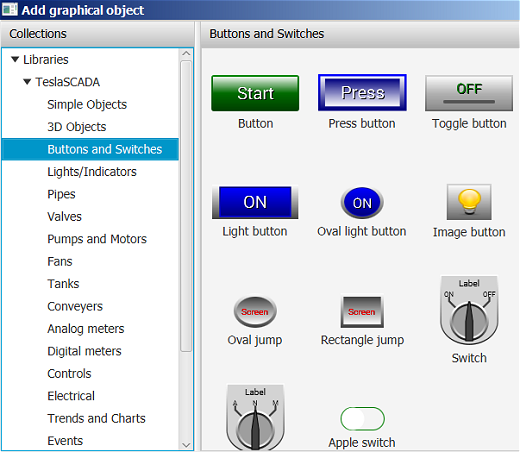Viewport: 520px width, 452px height.
Task: Pick the three-position A N M switch
Action: (255, 418)
